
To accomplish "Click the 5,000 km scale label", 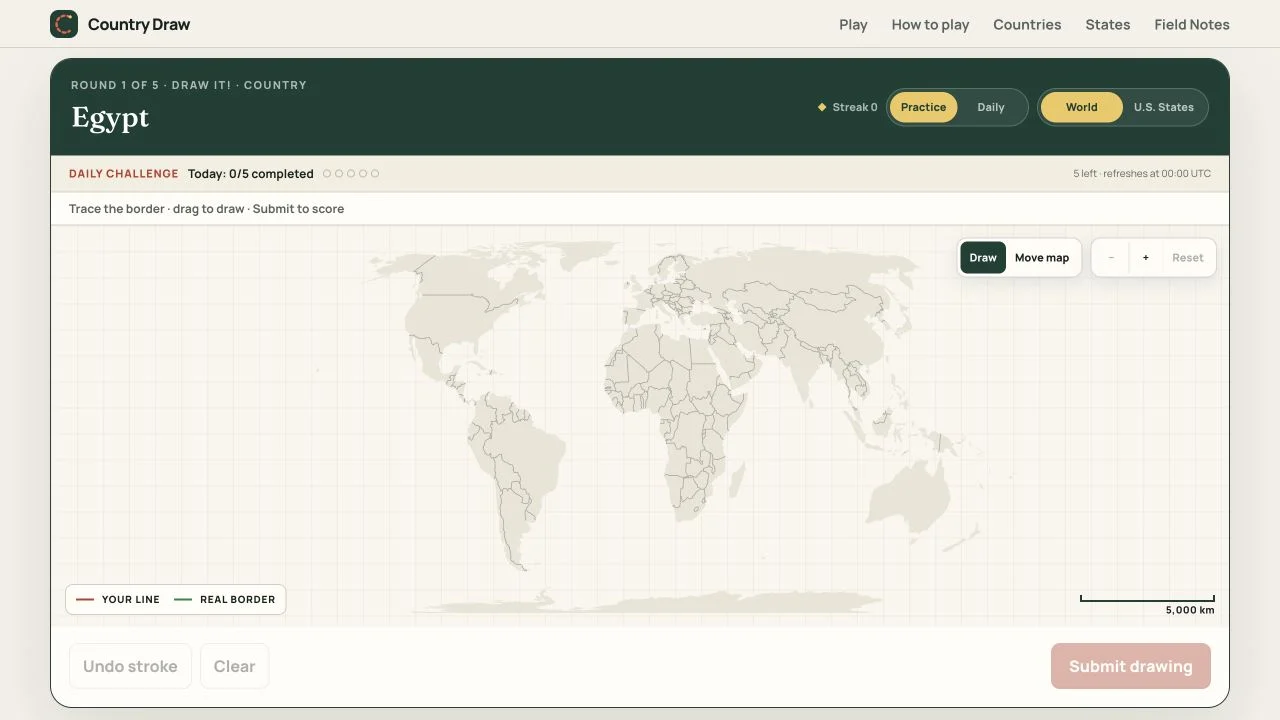I will click(x=1190, y=610).
